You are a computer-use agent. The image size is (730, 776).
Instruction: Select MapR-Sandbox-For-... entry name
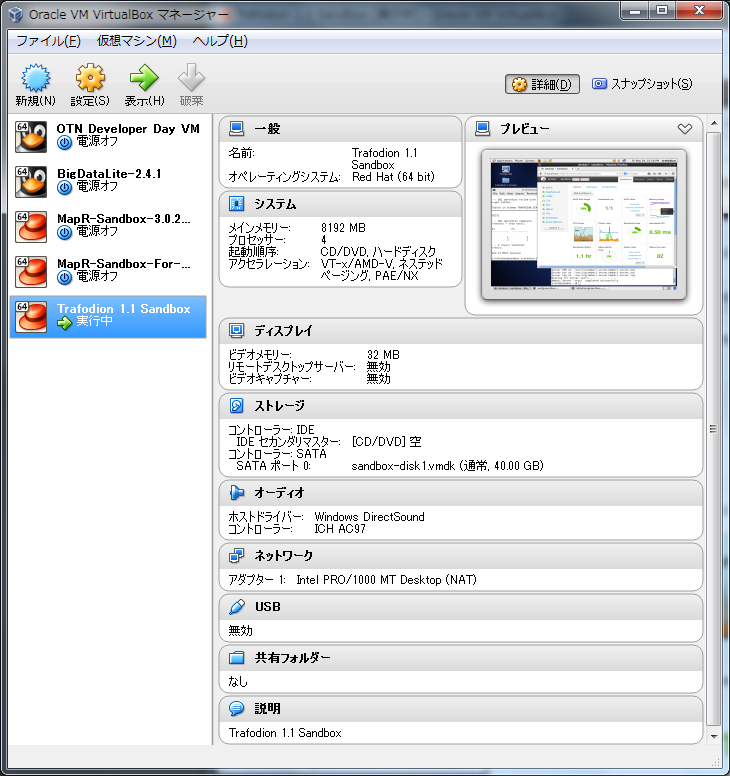(x=124, y=264)
